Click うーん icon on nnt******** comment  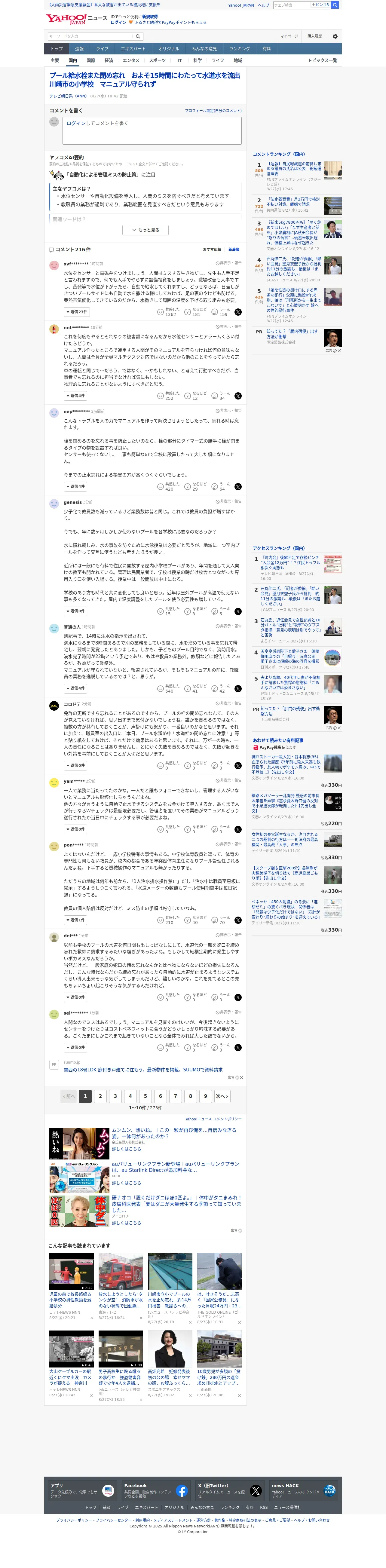(215, 396)
